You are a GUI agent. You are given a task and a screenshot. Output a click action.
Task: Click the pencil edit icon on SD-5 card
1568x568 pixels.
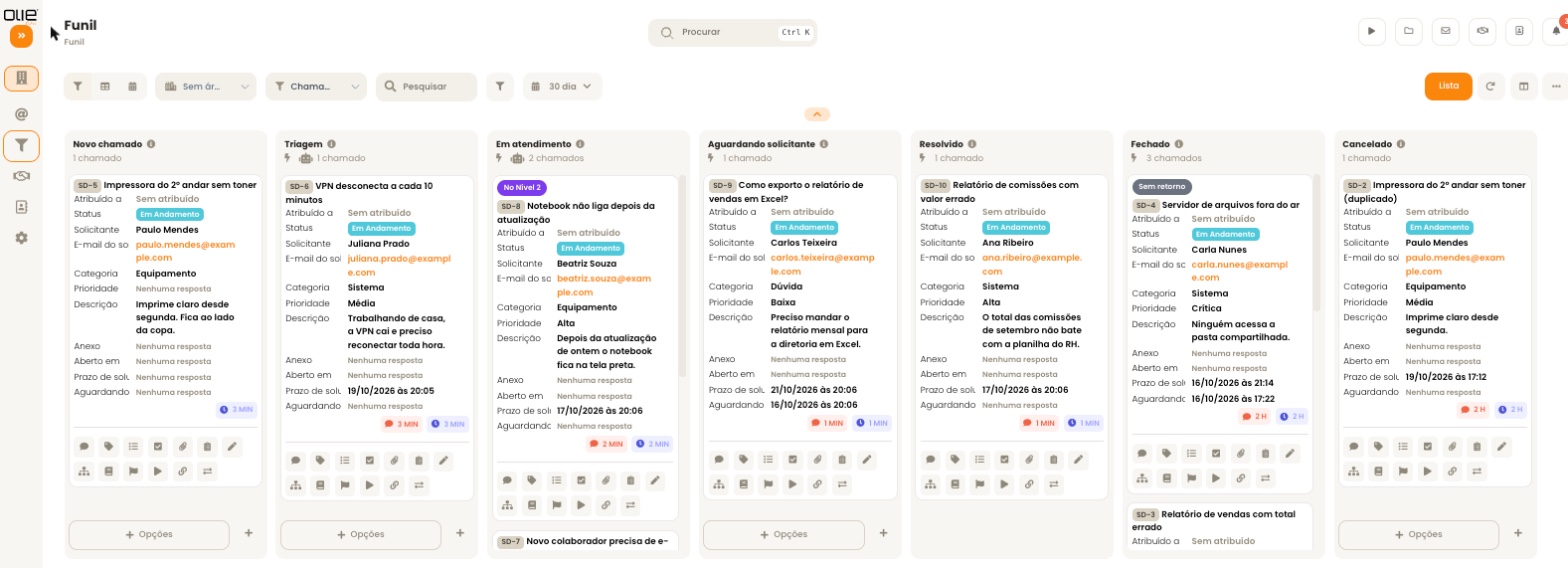point(232,447)
